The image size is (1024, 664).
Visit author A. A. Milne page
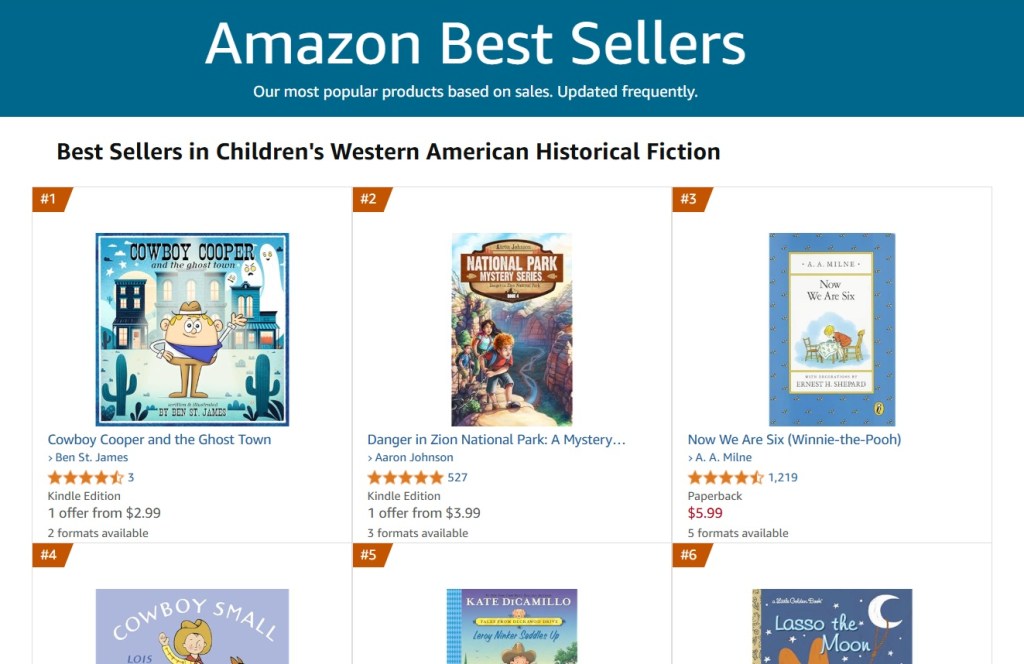point(722,457)
